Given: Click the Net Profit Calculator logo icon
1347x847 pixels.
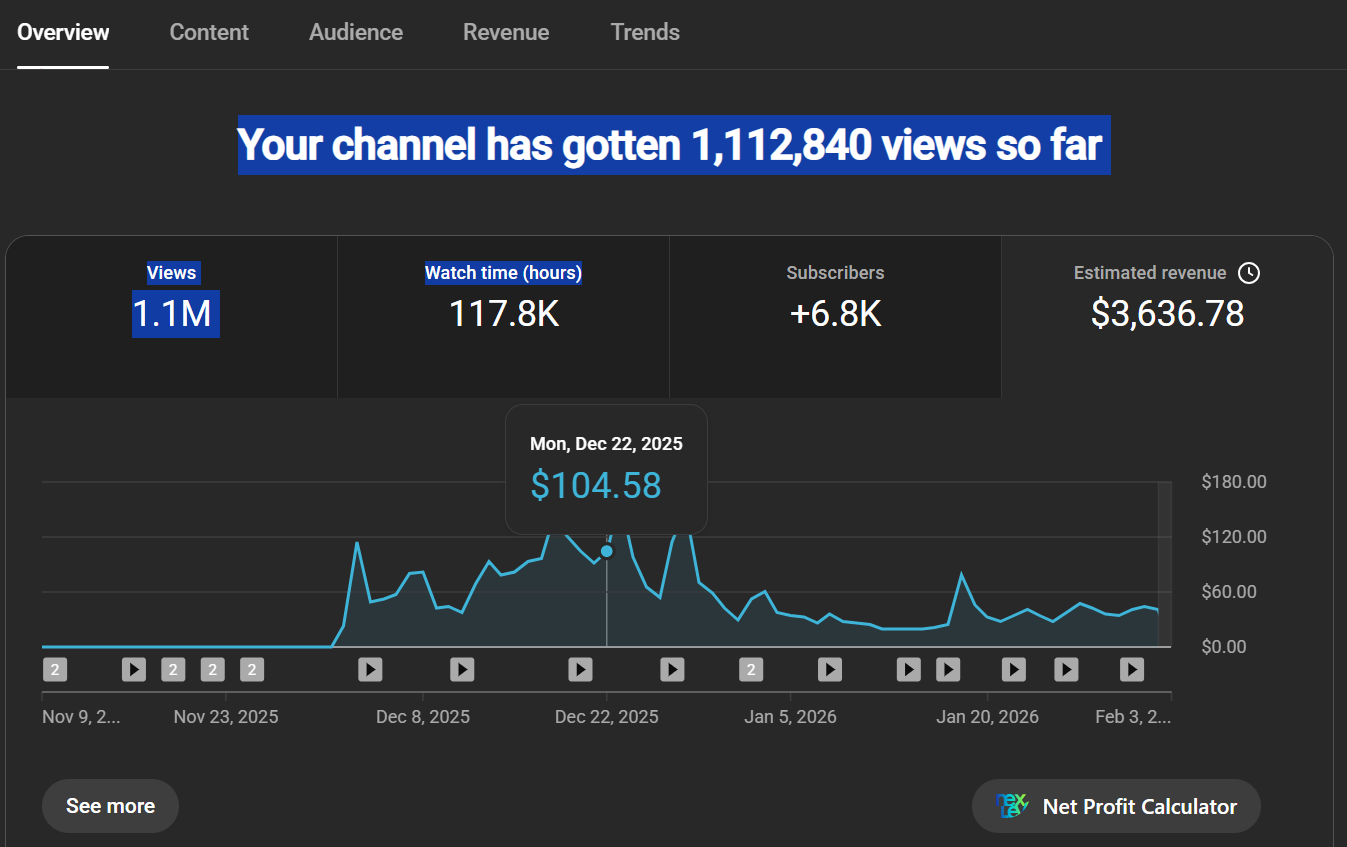Looking at the screenshot, I should click(x=1012, y=806).
